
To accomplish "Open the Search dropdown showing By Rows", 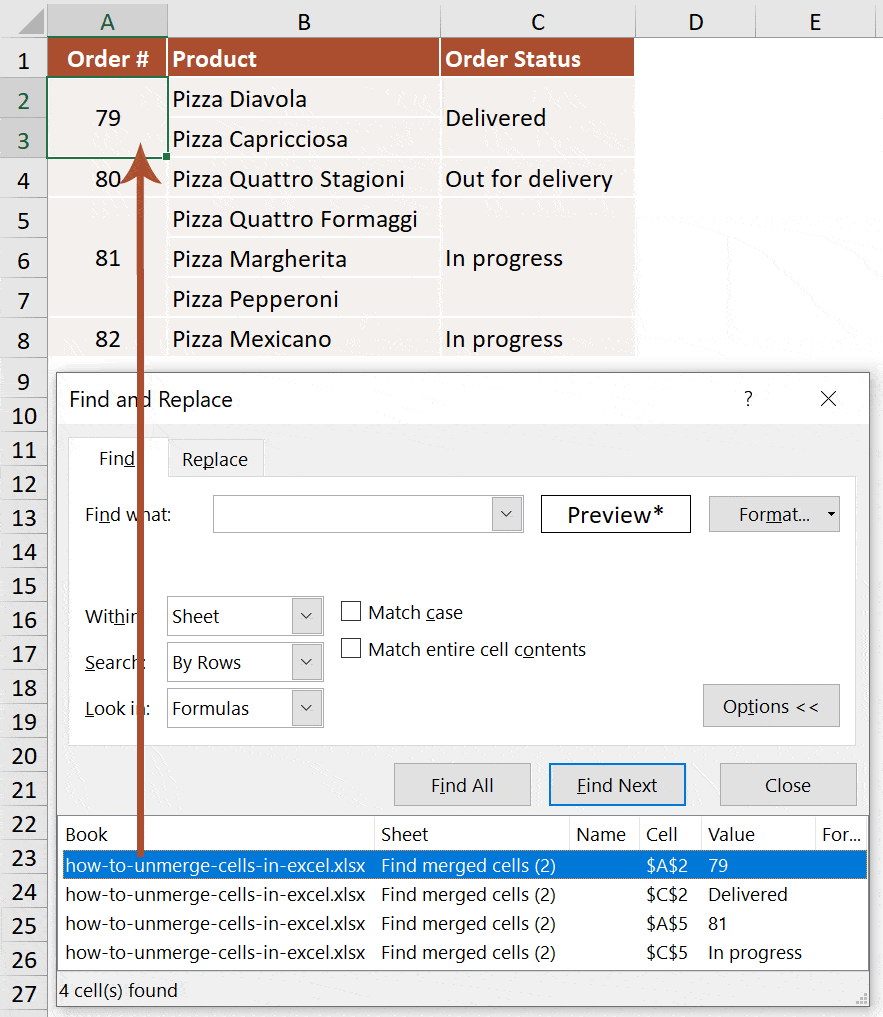I will pos(307,662).
